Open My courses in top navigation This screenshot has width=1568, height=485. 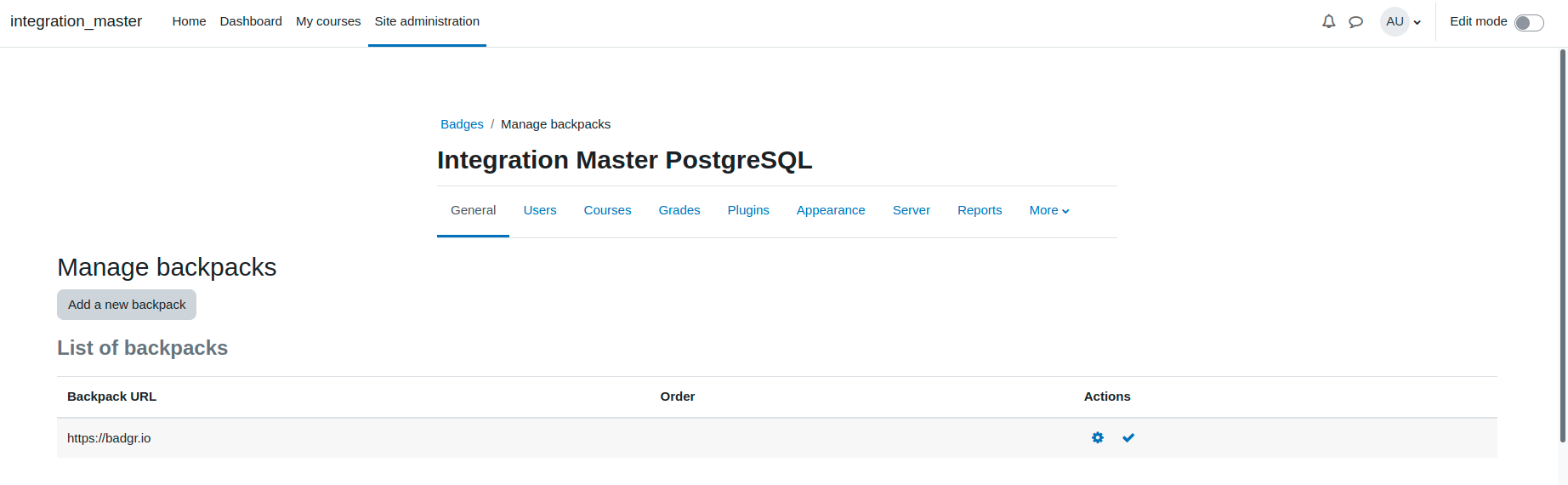pos(328,21)
